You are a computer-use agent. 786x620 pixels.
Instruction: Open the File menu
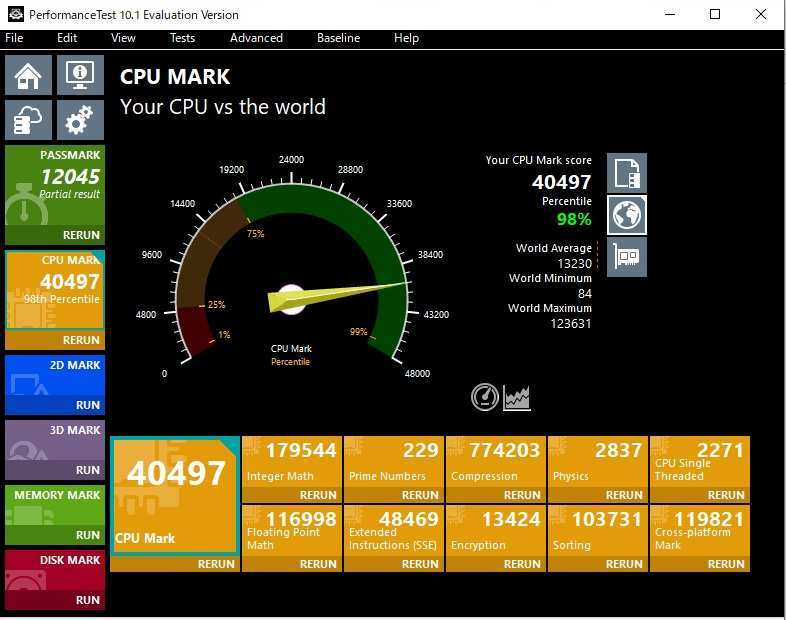click(x=14, y=38)
